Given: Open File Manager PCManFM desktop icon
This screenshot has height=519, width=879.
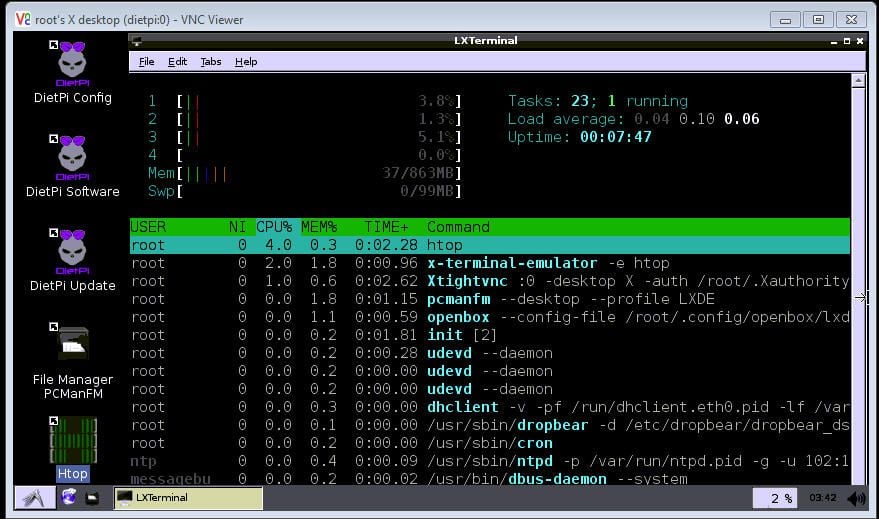Looking at the screenshot, I should coord(72,361).
